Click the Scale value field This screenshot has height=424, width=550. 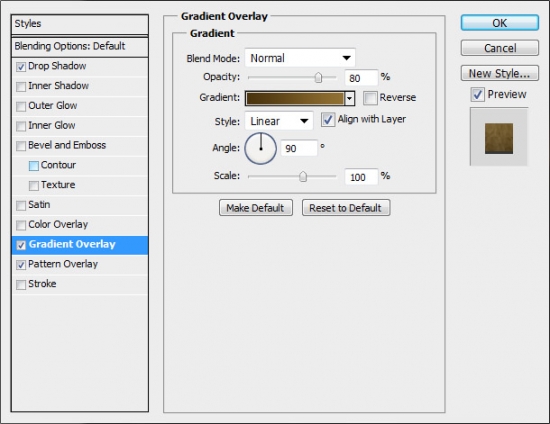click(x=361, y=177)
